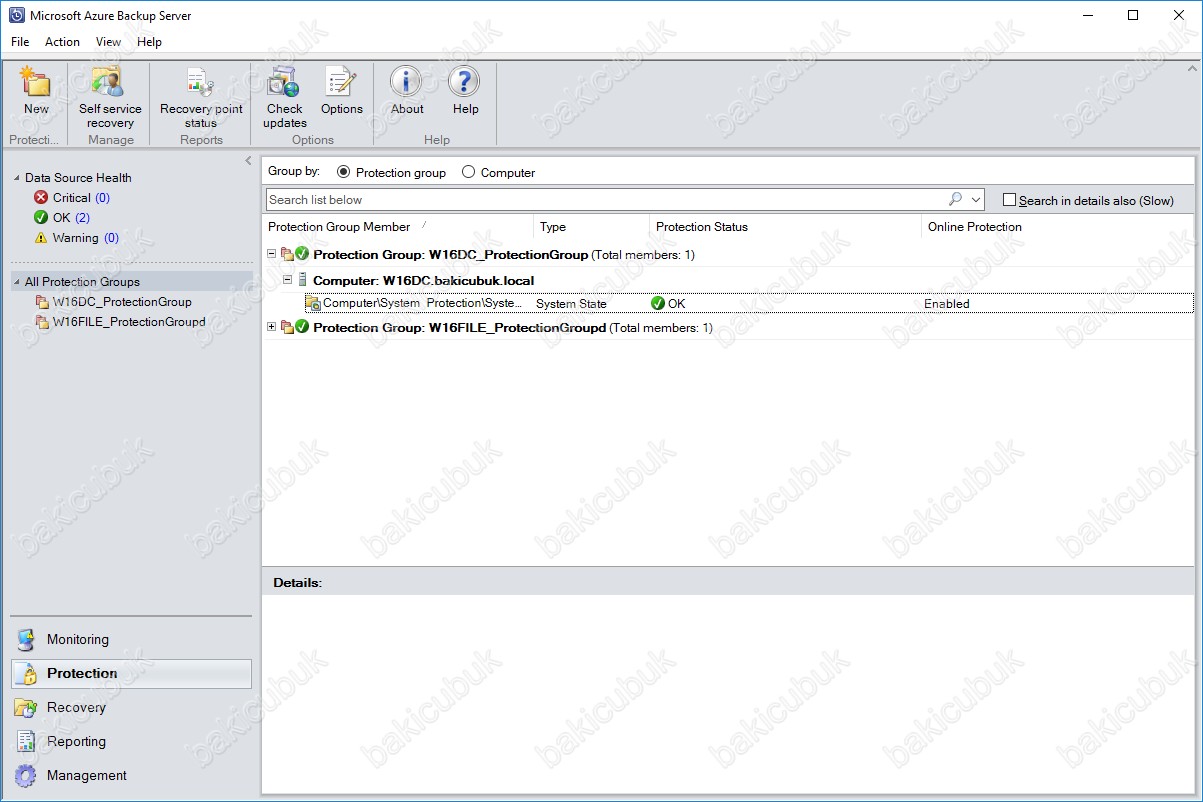Collapse the left navigation pane arrow

point(248,161)
